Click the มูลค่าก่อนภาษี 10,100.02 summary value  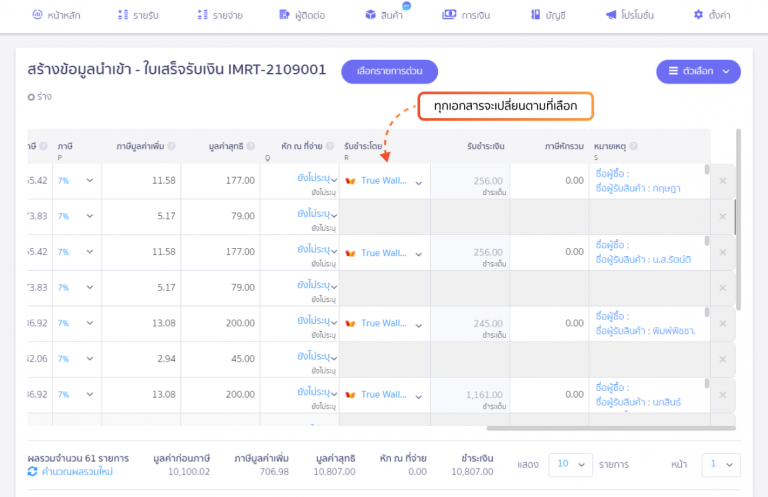189,472
